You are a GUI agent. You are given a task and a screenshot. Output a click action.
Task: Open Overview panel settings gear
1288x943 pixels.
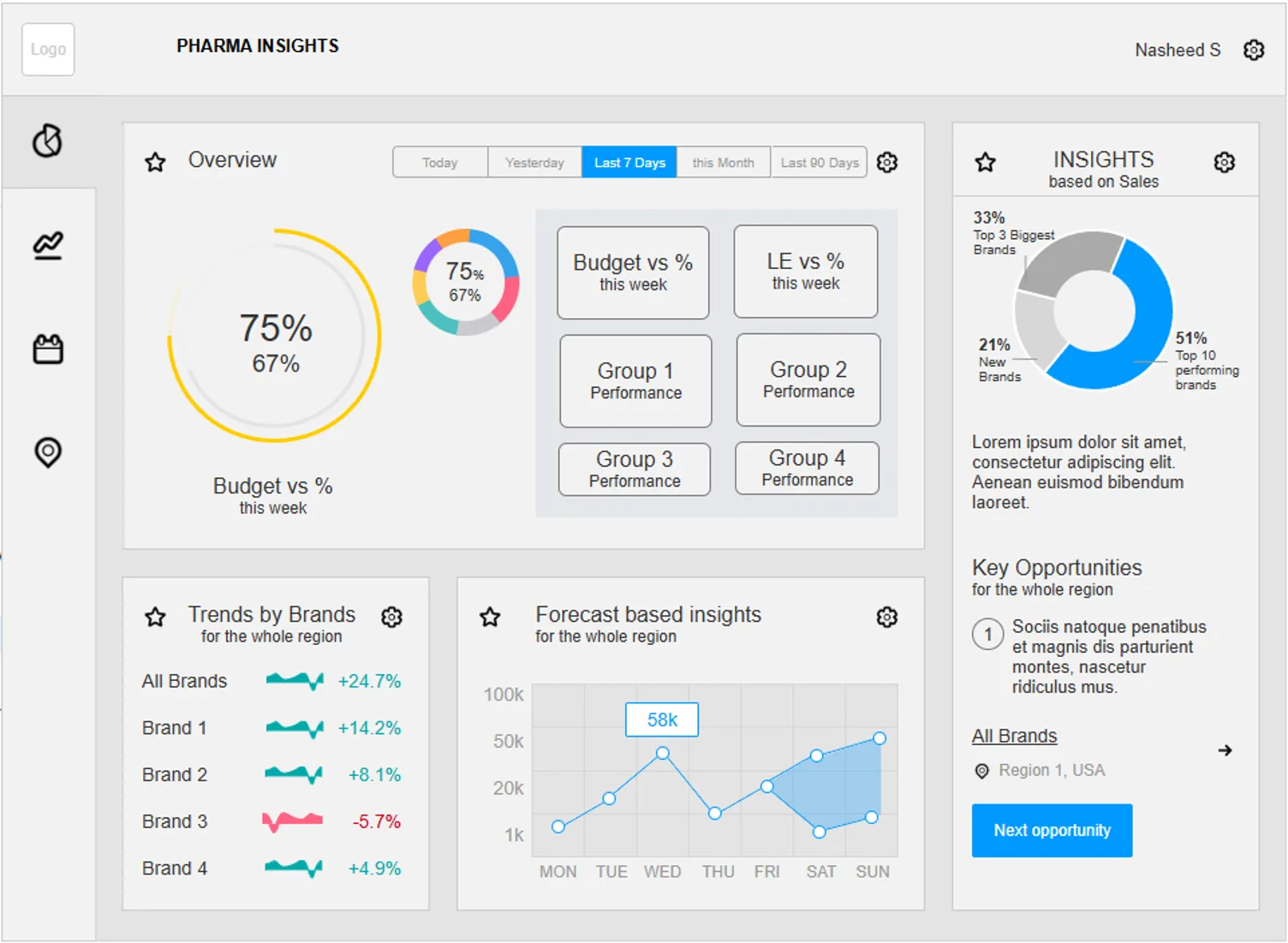pyautogui.click(x=887, y=162)
